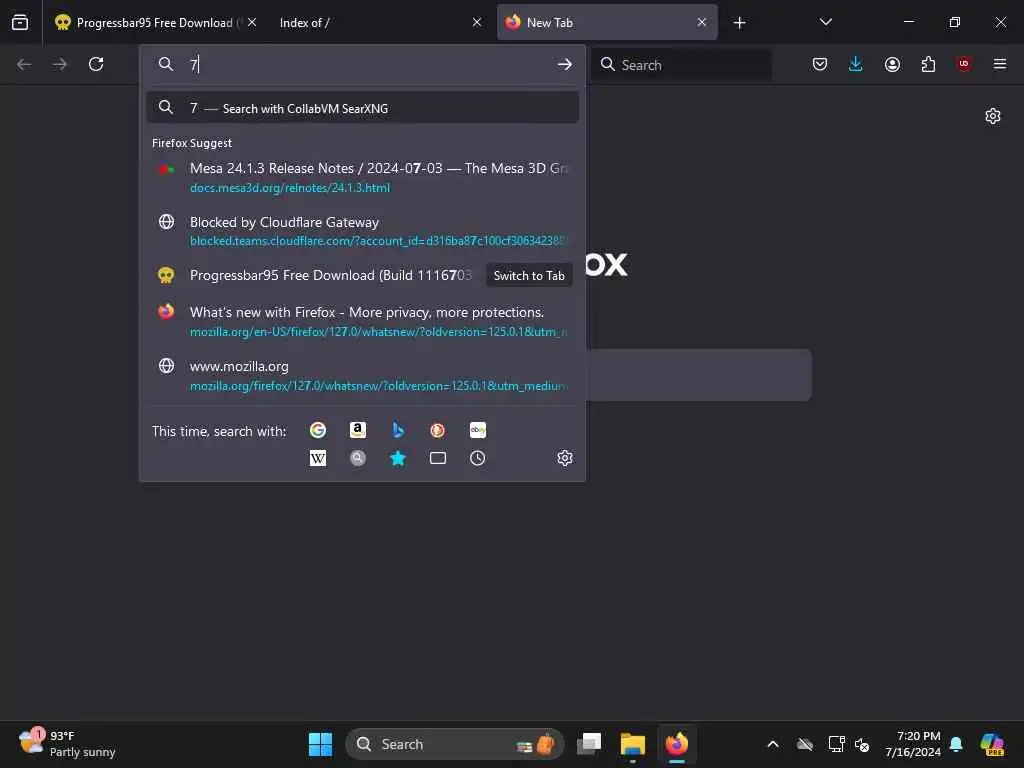Click the taskbar Search box
This screenshot has height=768, width=1024.
tap(454, 744)
